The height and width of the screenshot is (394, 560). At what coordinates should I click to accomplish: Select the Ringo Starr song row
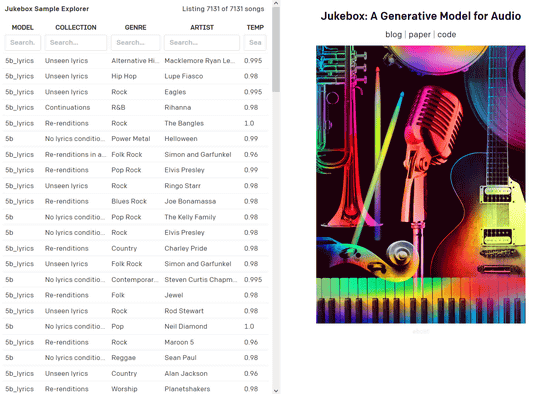click(135, 186)
